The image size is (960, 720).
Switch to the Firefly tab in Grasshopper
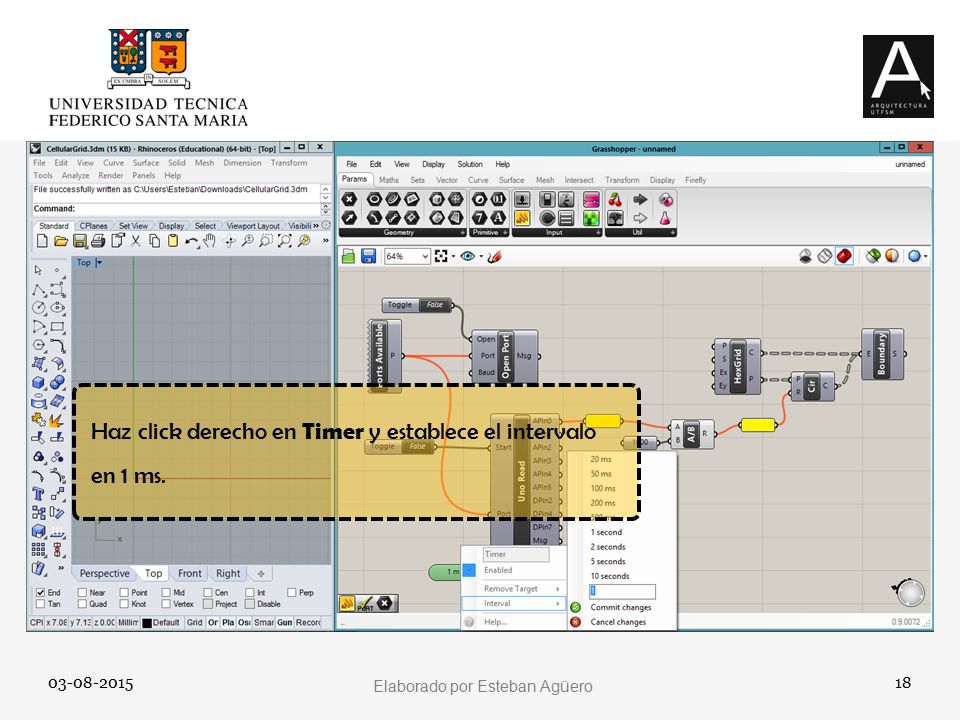click(x=696, y=180)
